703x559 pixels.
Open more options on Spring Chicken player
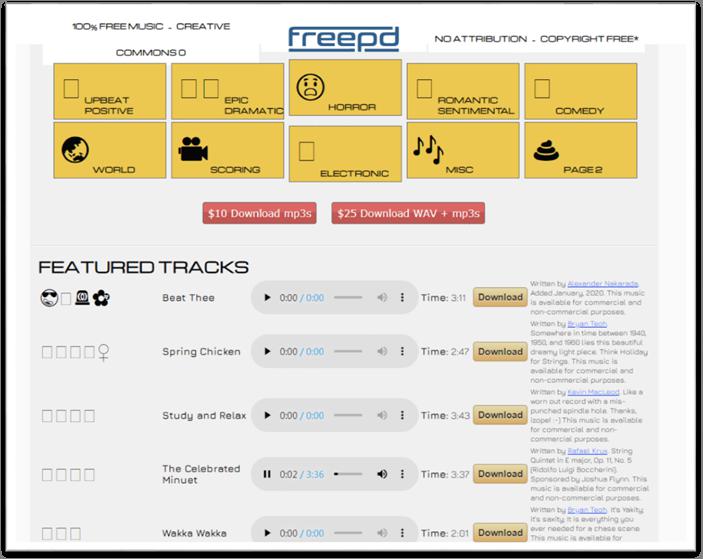(402, 351)
